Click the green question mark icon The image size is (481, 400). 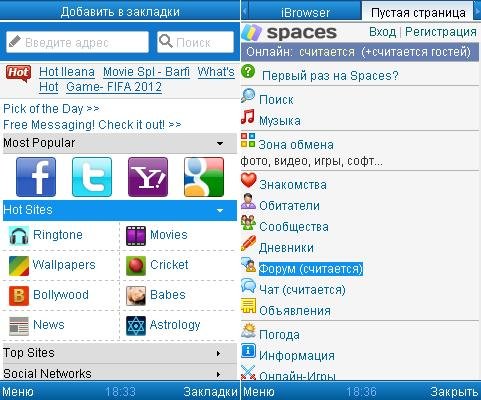pyautogui.click(x=248, y=72)
